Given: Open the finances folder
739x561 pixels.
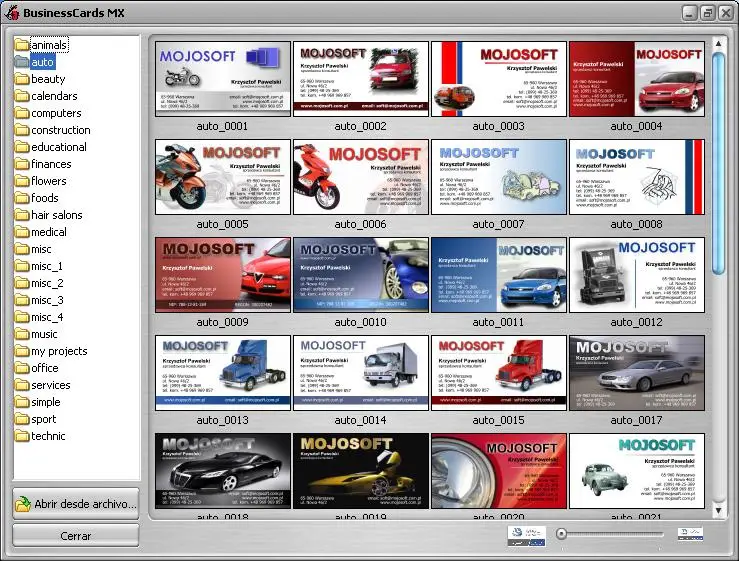Looking at the screenshot, I should (x=43, y=164).
